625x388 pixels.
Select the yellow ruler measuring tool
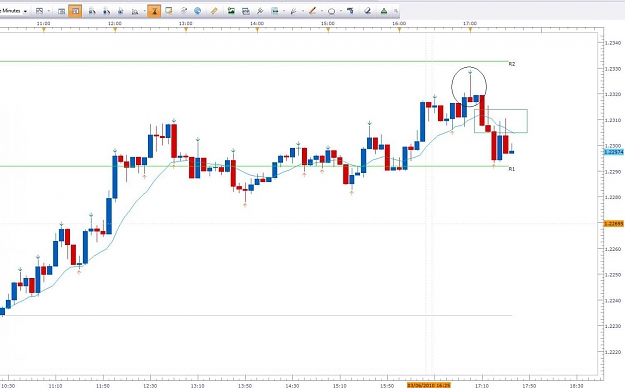click(x=214, y=11)
